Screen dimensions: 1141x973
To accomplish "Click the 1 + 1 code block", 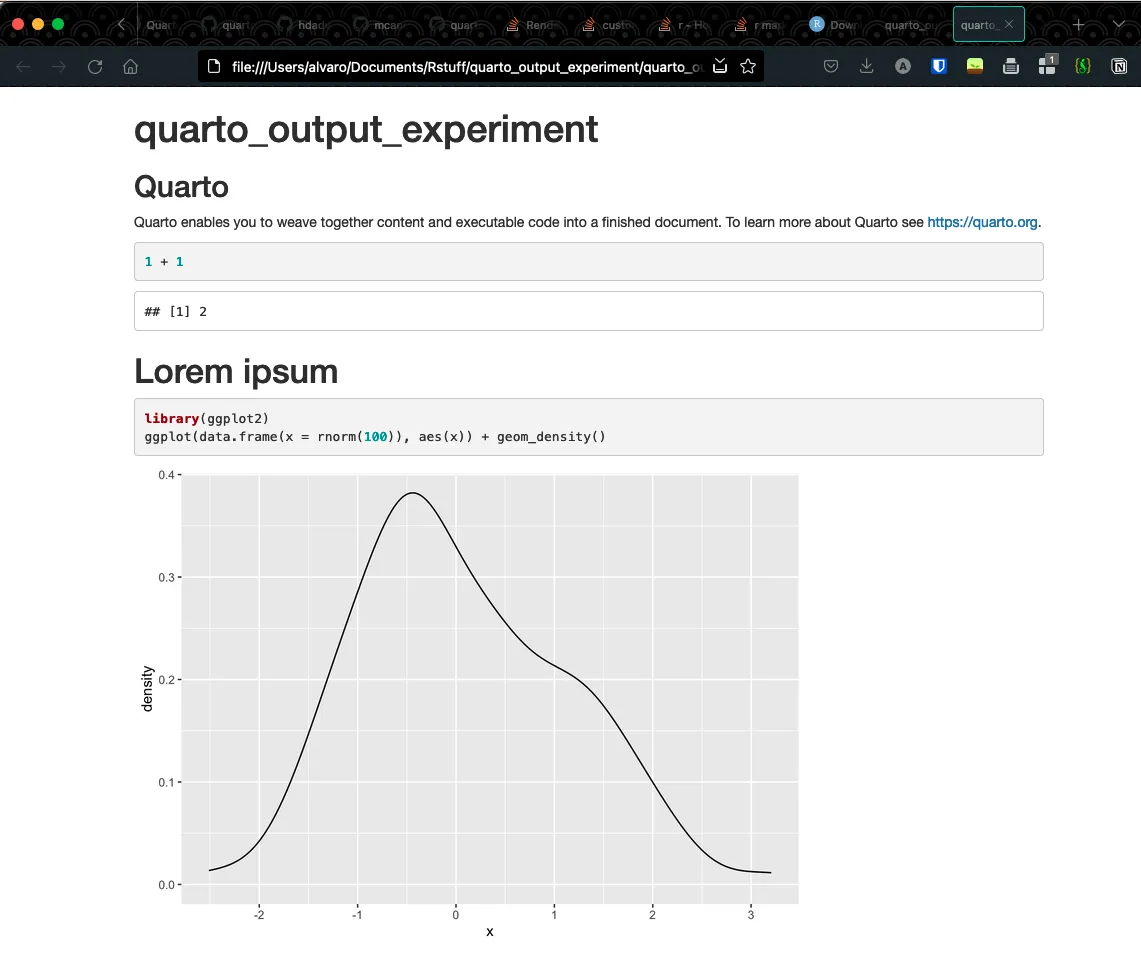I will [x=589, y=262].
